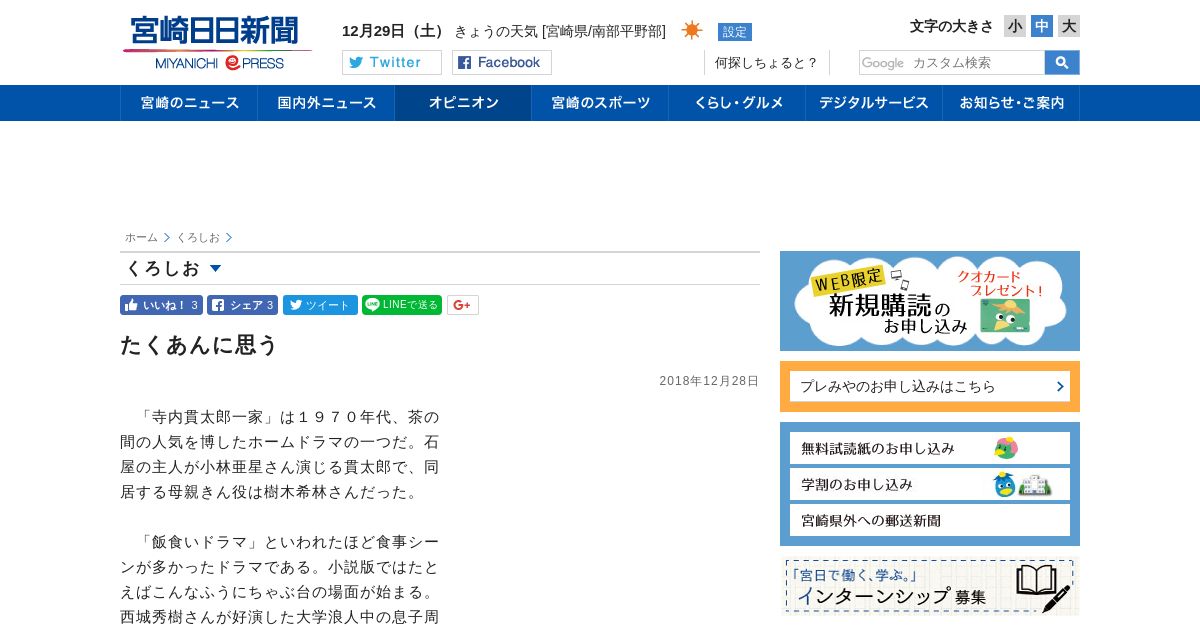The height and width of the screenshot is (630, 1200).
Task: Open the Facebook button in the header
Action: pos(502,62)
